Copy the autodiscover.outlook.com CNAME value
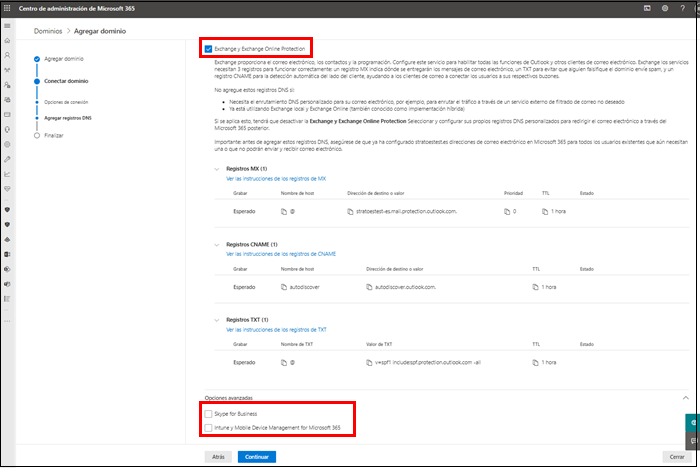 pyautogui.click(x=369, y=287)
